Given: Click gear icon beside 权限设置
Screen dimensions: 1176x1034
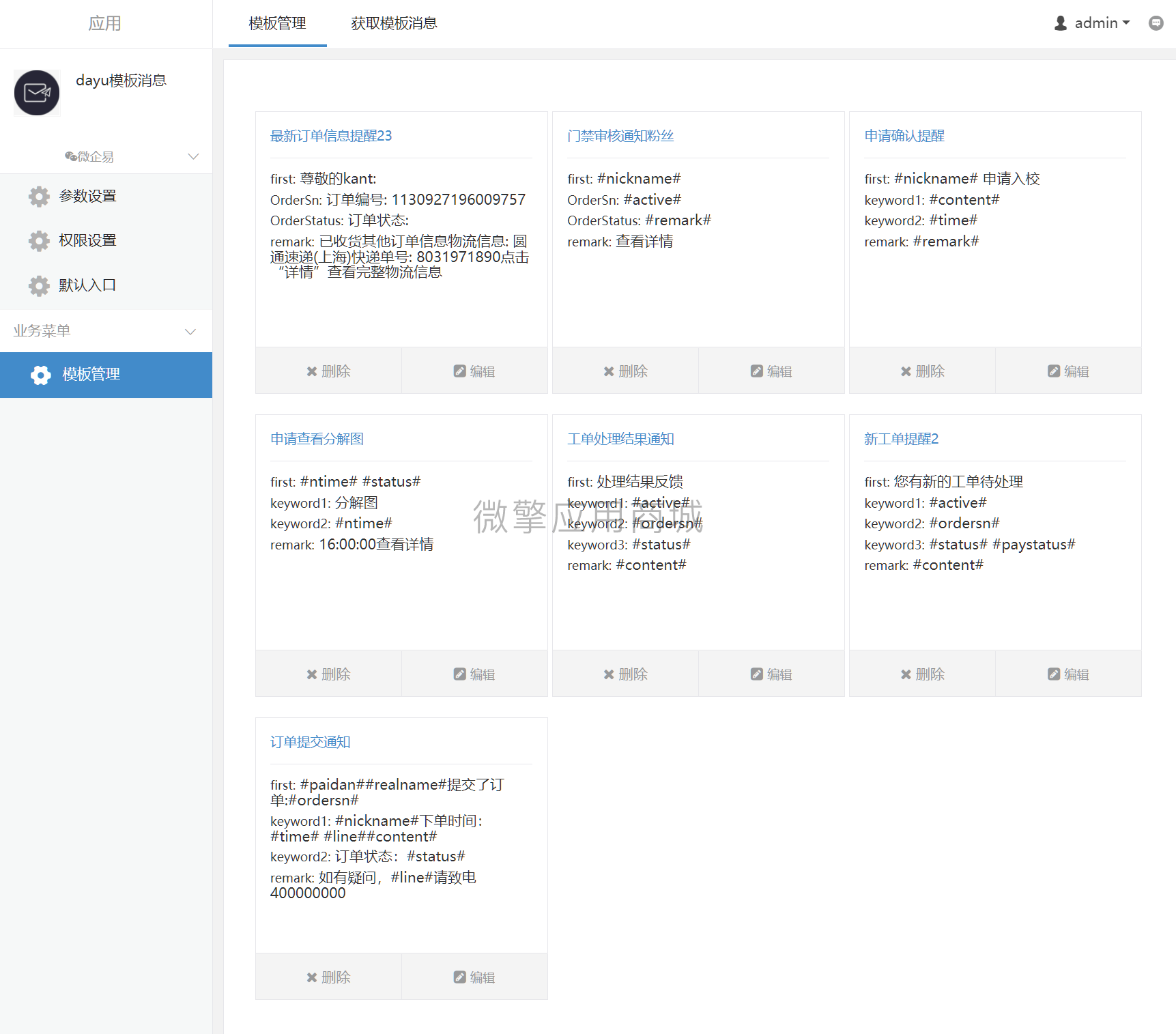Looking at the screenshot, I should point(39,241).
